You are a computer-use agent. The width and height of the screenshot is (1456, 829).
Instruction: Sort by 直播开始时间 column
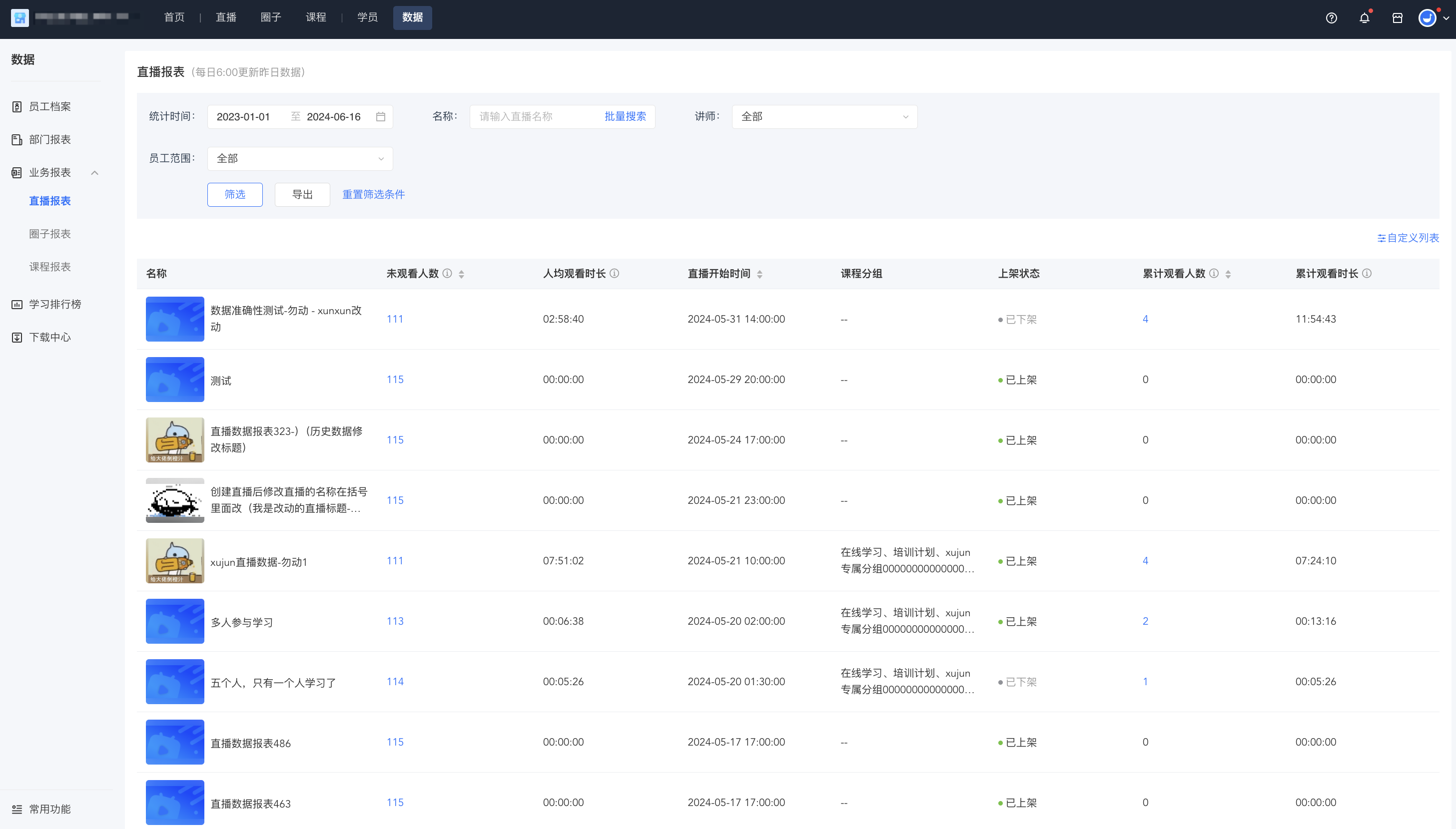pyautogui.click(x=759, y=275)
